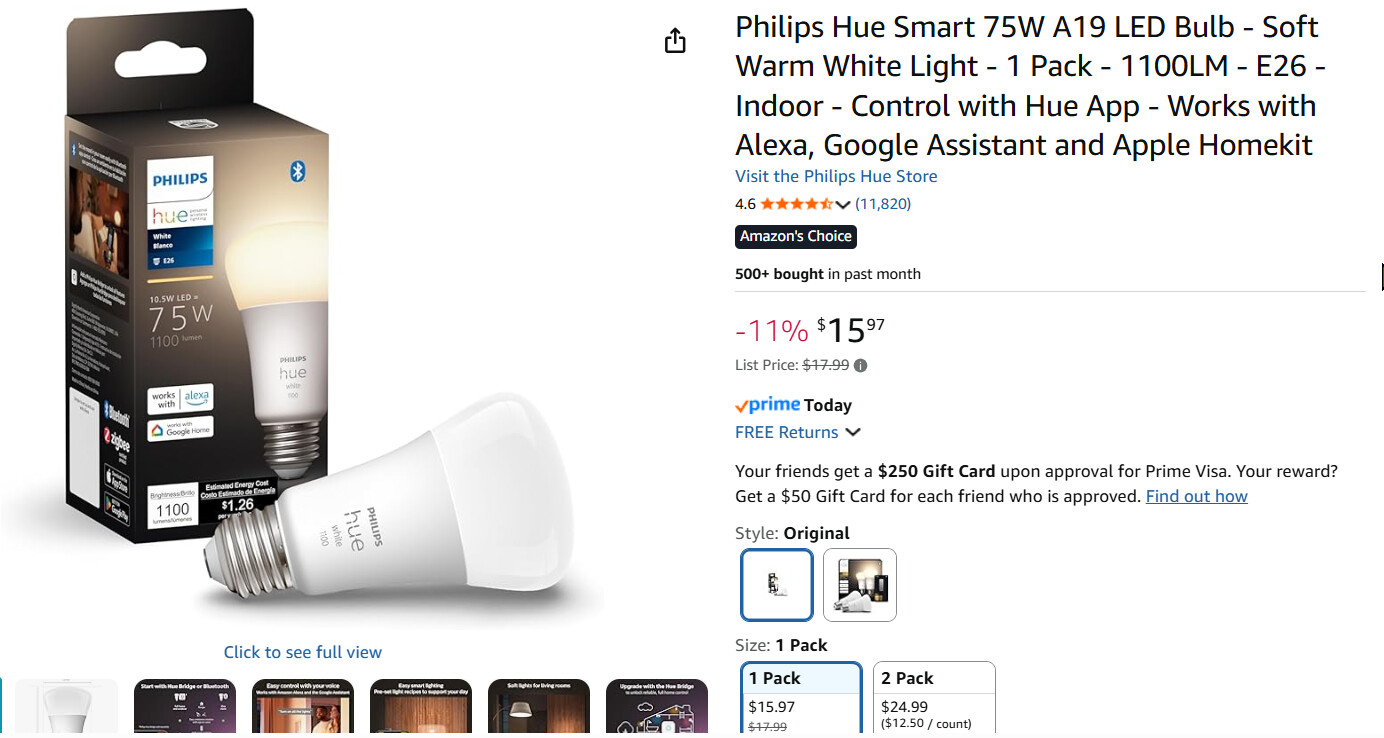Open 'Start with Hue Bridge or Bluetooth' thumbnail
This screenshot has height=738, width=1384.
(184, 708)
